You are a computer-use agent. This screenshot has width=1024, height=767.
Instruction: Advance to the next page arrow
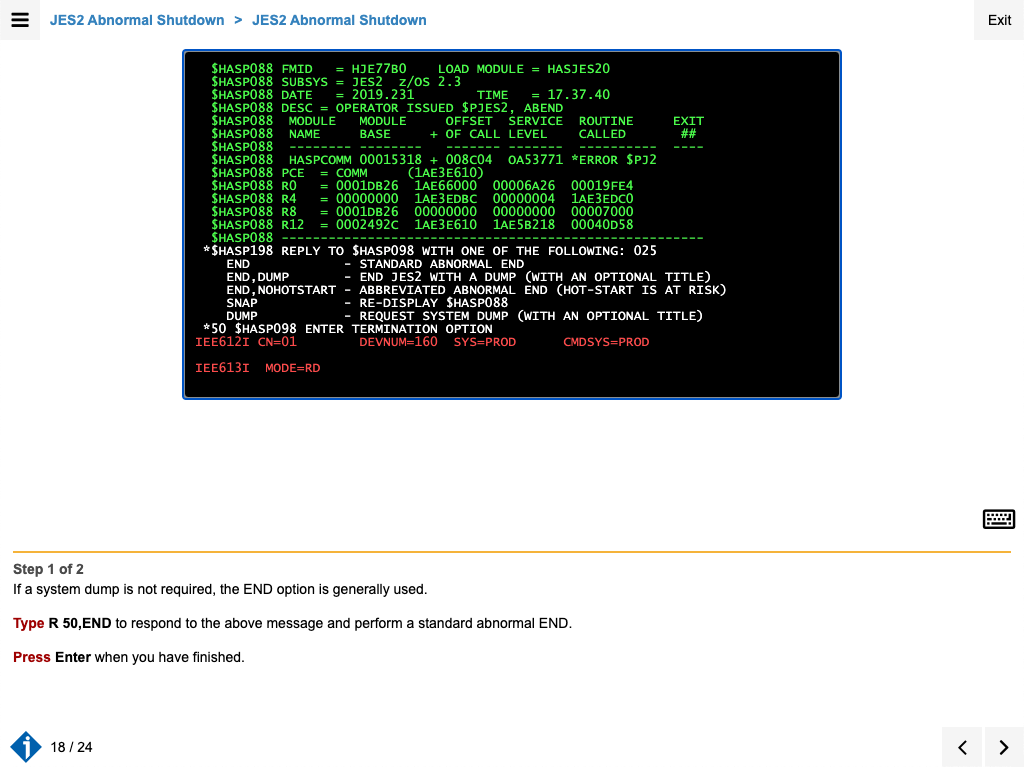tap(1004, 747)
